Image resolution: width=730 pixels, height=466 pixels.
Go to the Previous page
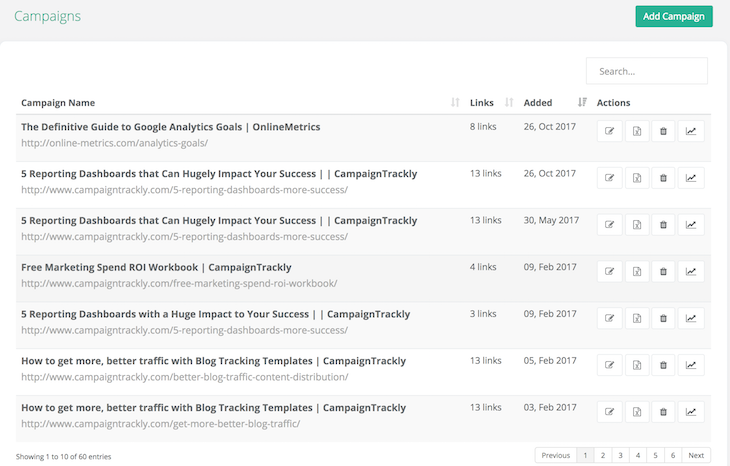[556, 455]
